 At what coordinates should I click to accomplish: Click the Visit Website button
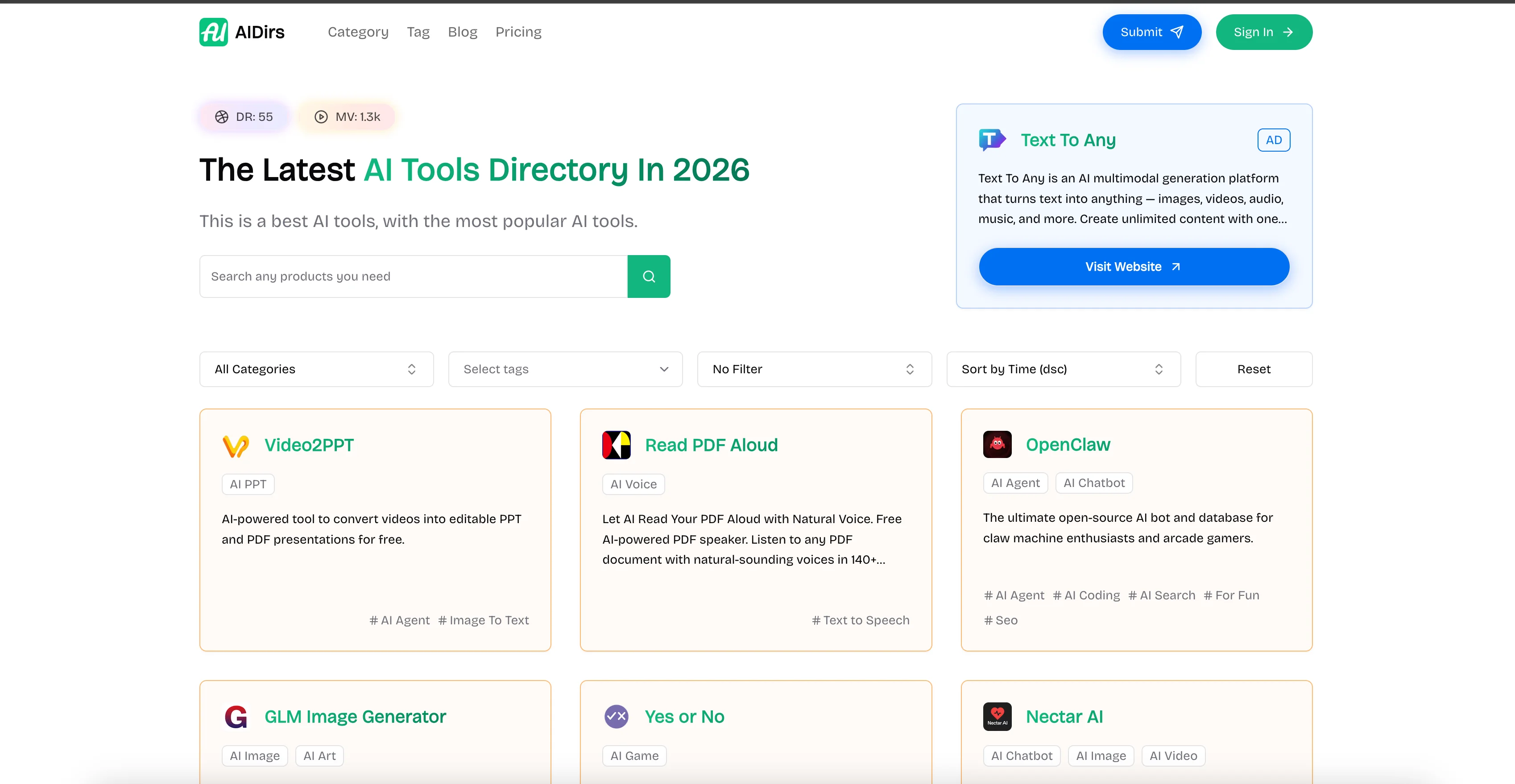coord(1134,267)
